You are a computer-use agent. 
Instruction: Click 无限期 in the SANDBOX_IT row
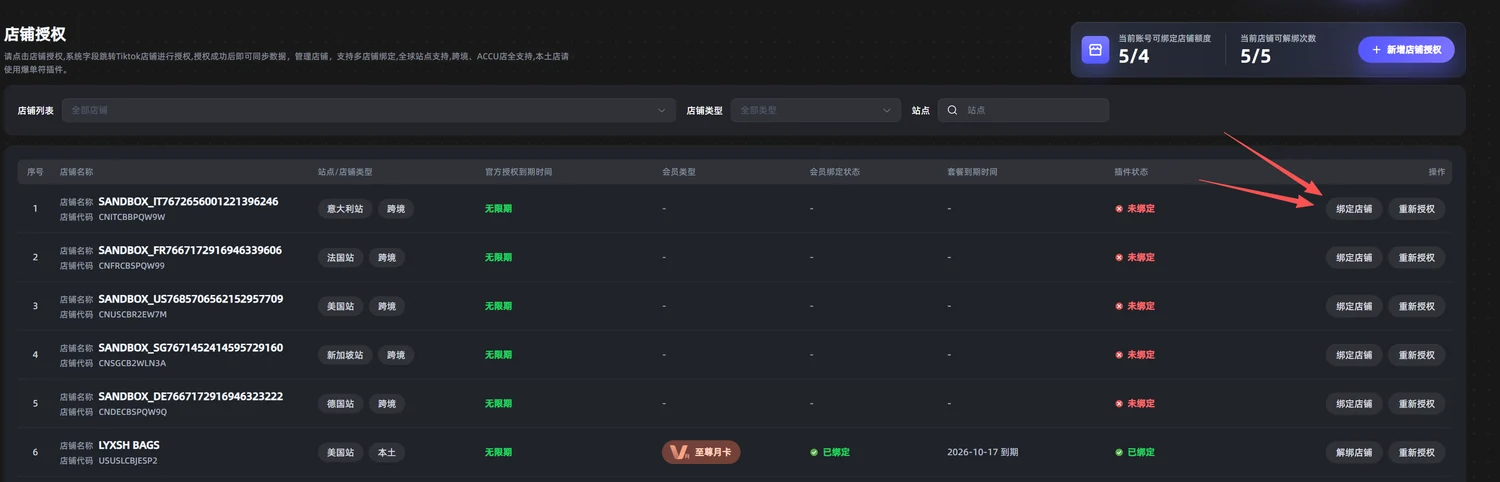(x=498, y=209)
